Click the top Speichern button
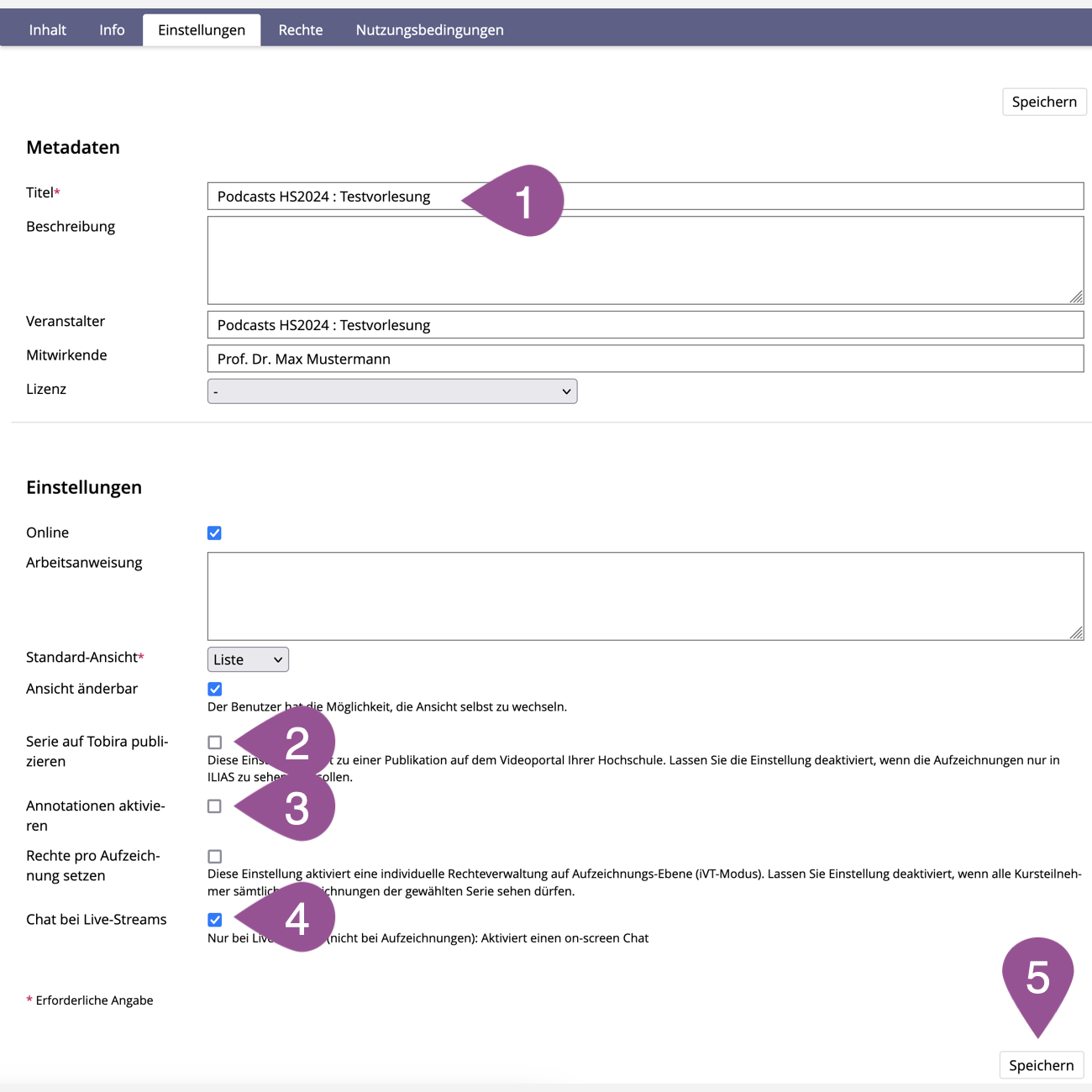This screenshot has height=1092, width=1092. pyautogui.click(x=1043, y=102)
